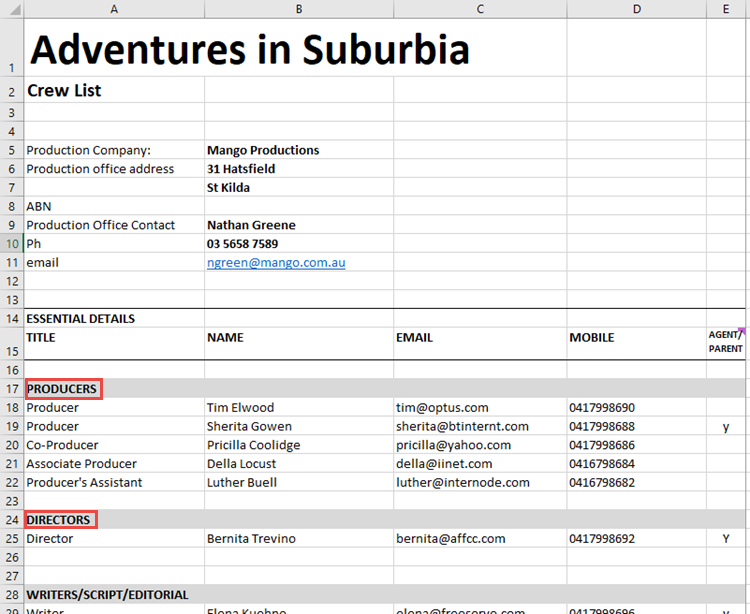Select column D header
The width and height of the screenshot is (750, 614).
coord(637,9)
